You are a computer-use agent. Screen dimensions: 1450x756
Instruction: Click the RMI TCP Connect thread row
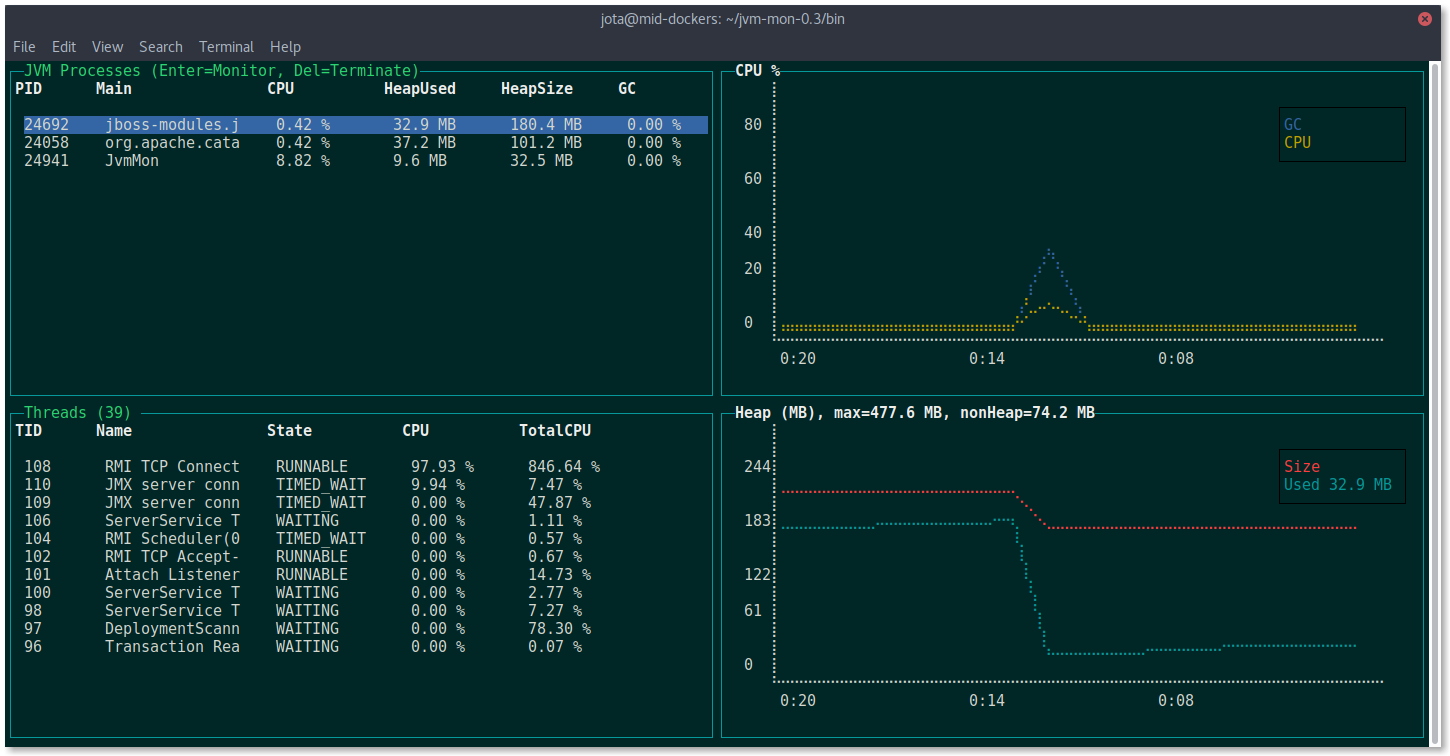(172, 467)
